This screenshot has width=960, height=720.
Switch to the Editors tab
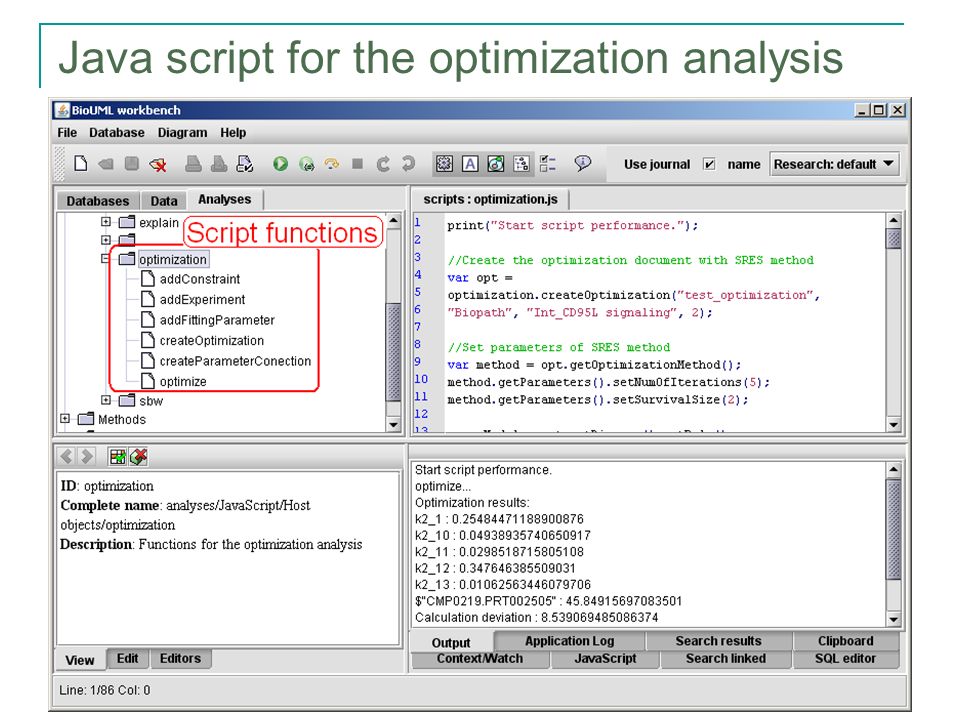181,659
